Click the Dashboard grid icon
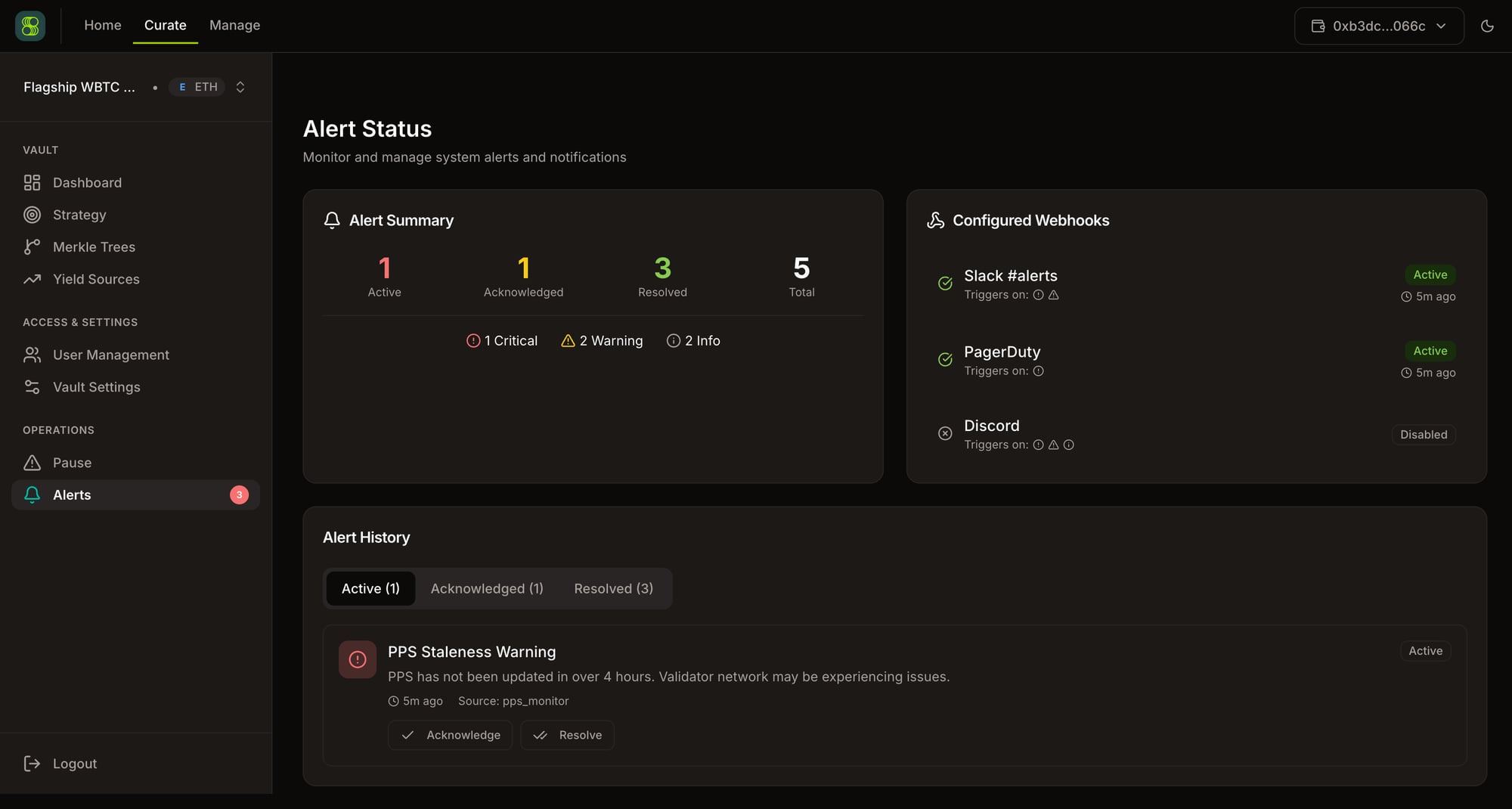The height and width of the screenshot is (809, 1512). (32, 182)
